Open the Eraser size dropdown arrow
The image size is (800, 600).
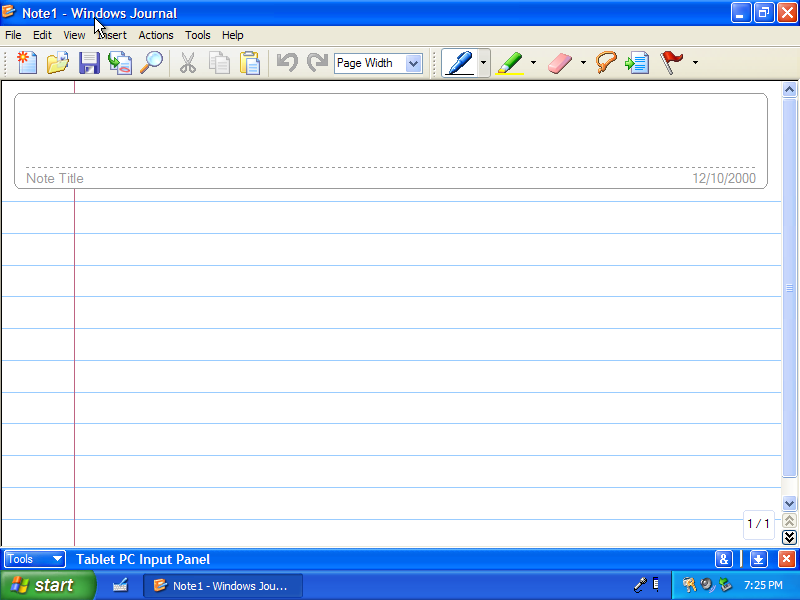583,63
